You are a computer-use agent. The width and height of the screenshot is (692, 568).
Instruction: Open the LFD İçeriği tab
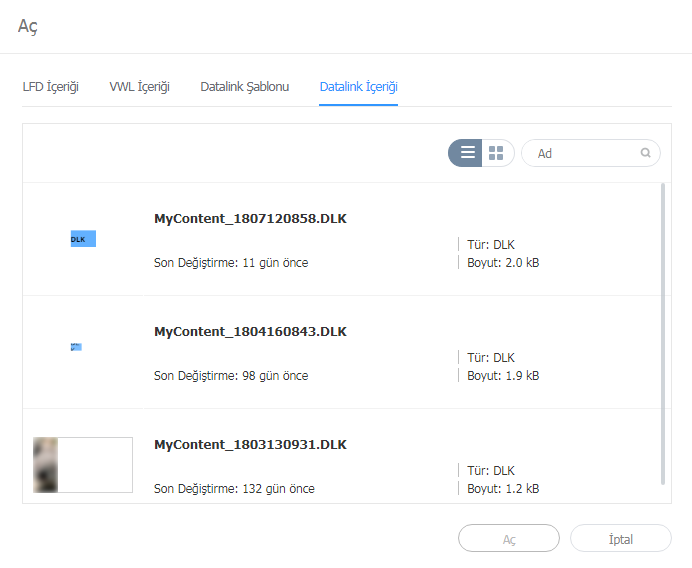(x=51, y=87)
